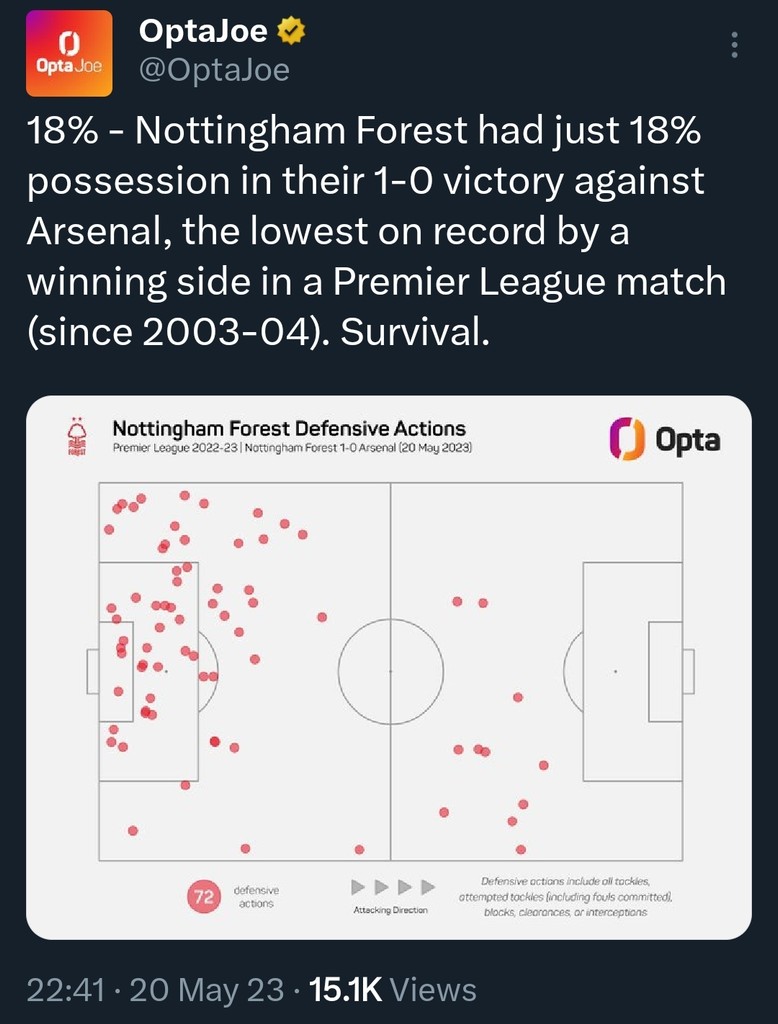The height and width of the screenshot is (1024, 778).
Task: Open the @OptaJoe handle link
Action: pyautogui.click(x=214, y=69)
